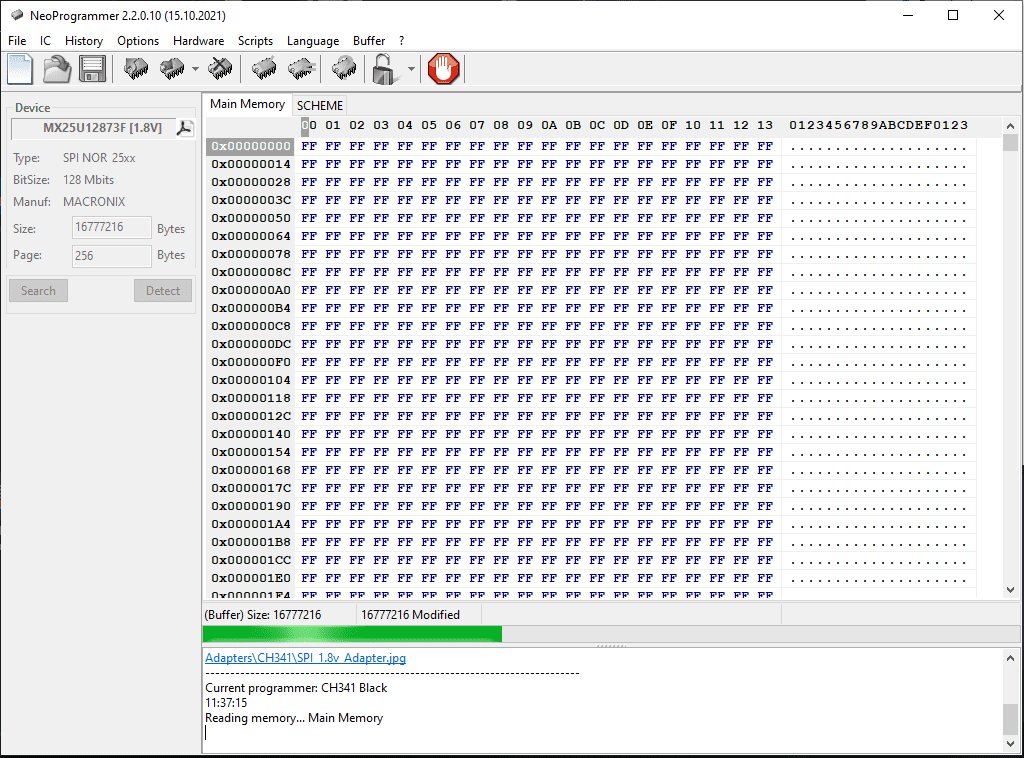Click the New blank file toolbar icon
Image resolution: width=1024 pixels, height=758 pixels.
coord(20,69)
